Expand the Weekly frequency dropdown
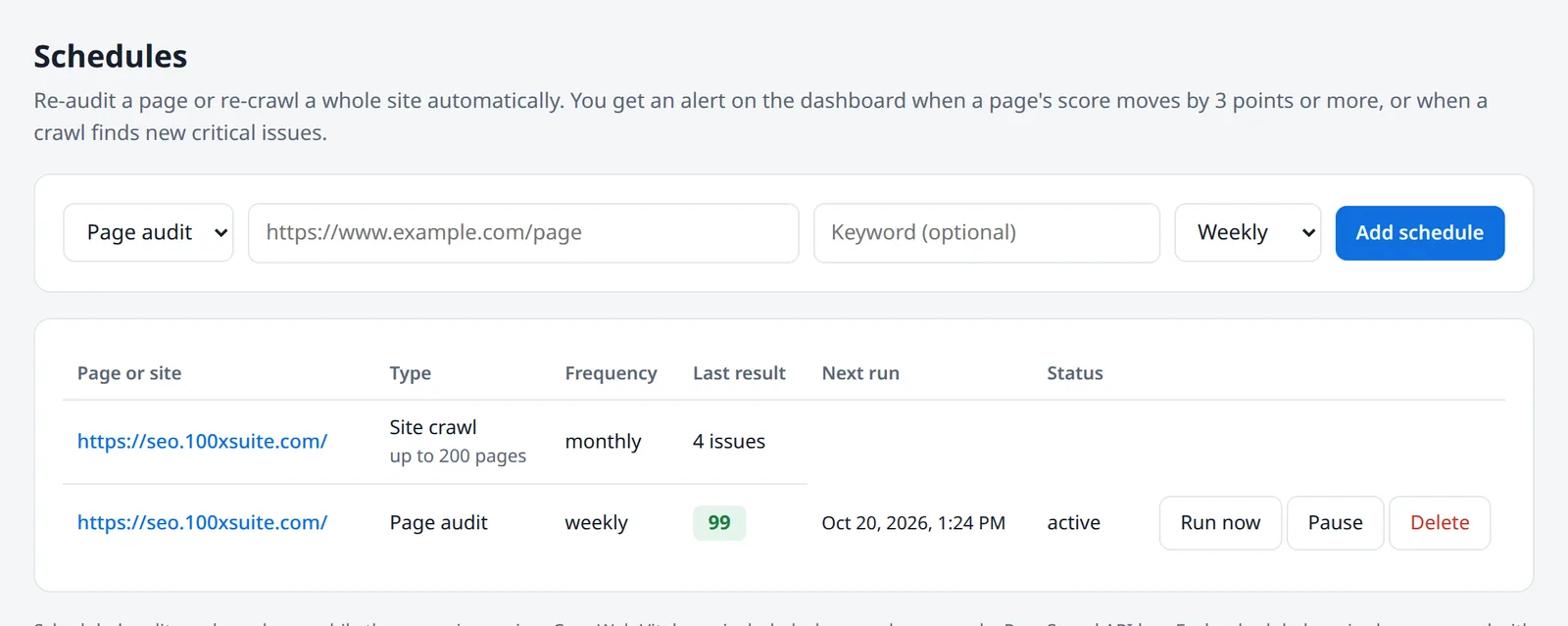This screenshot has height=626, width=1568. [x=1248, y=233]
